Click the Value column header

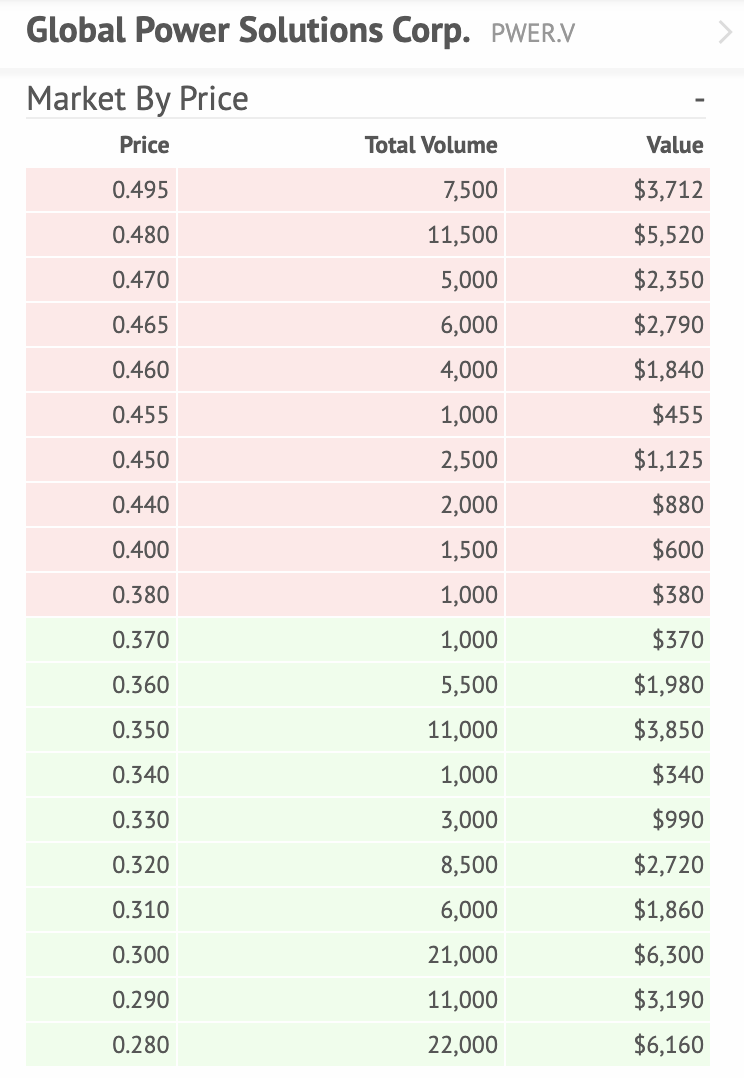tap(675, 145)
